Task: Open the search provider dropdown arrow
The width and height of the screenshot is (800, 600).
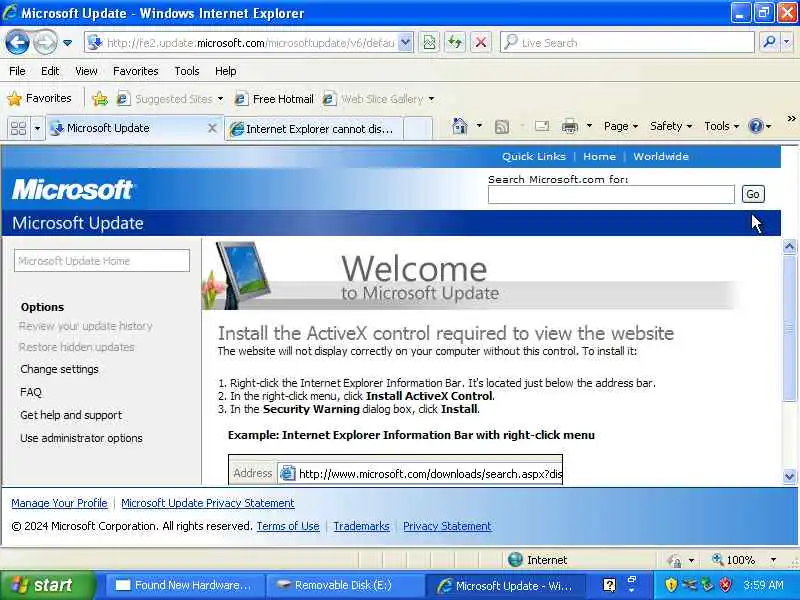Action: coord(787,43)
